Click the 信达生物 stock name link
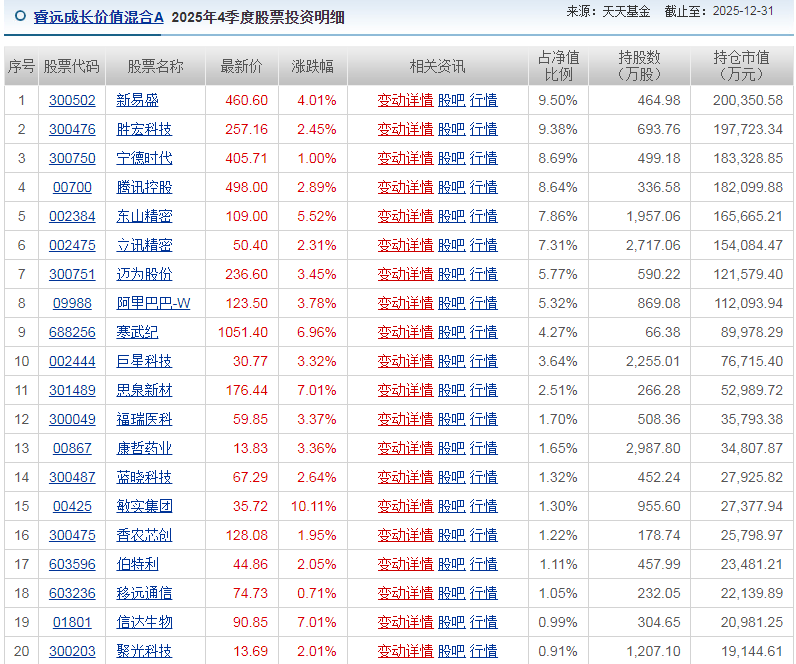796x664 pixels. coord(144,622)
